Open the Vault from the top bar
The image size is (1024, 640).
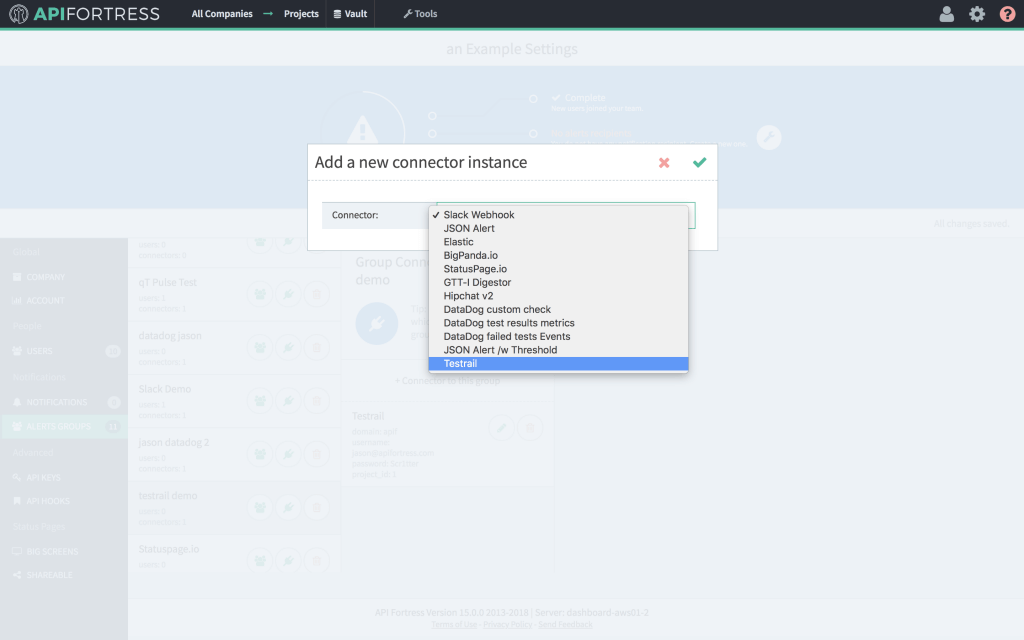pyautogui.click(x=349, y=14)
